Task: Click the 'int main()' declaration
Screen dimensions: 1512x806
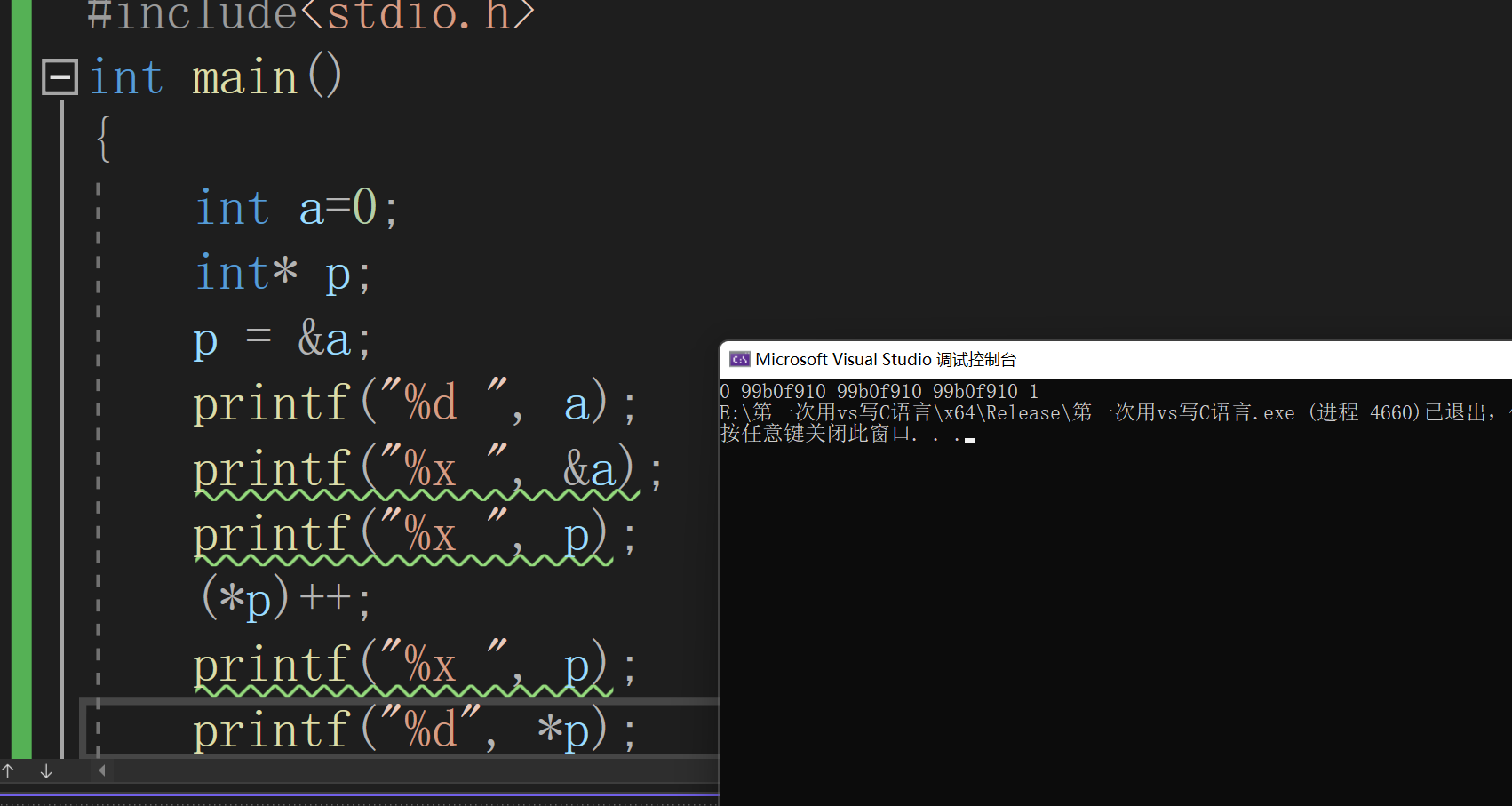Action: (216, 77)
